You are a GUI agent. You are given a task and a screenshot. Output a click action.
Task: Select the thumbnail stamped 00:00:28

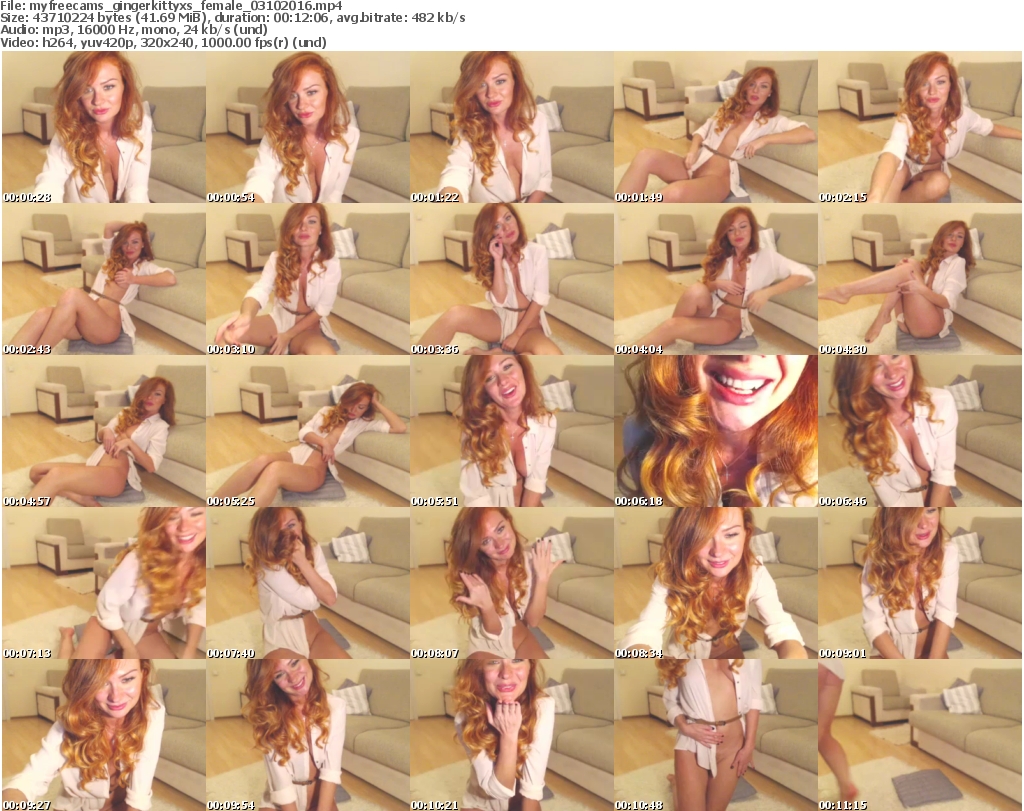click(104, 127)
